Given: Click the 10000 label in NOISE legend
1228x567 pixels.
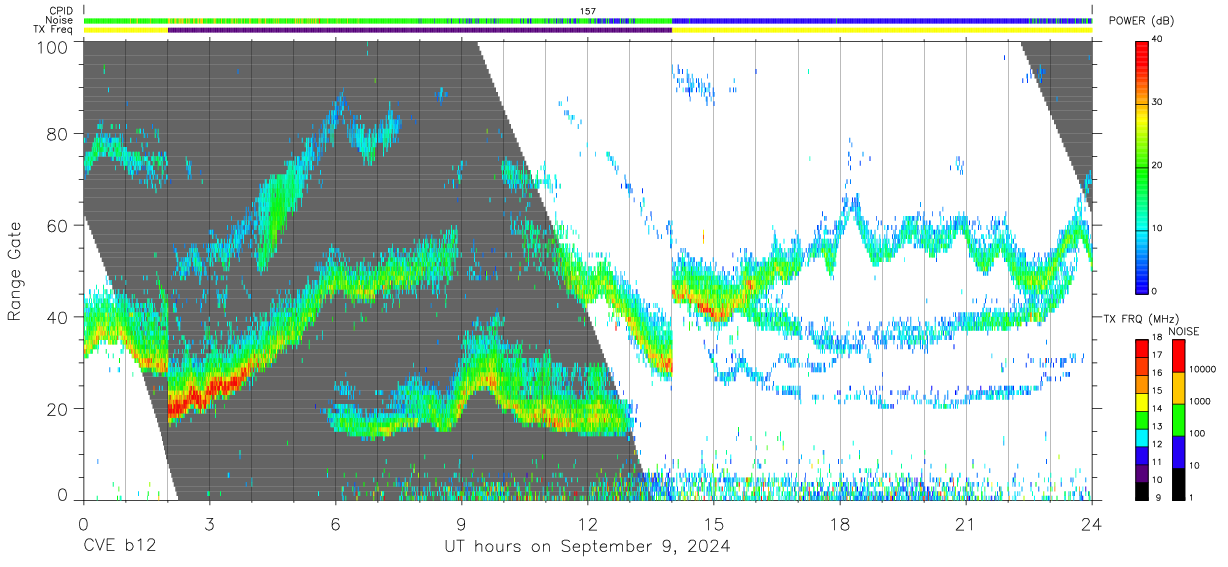Looking at the screenshot, I should pyautogui.click(x=1205, y=369).
